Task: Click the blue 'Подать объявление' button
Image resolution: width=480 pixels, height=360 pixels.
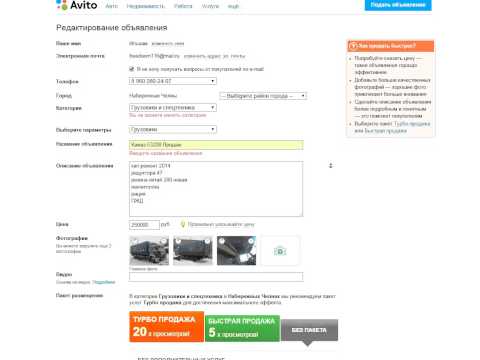Action: tap(398, 5)
